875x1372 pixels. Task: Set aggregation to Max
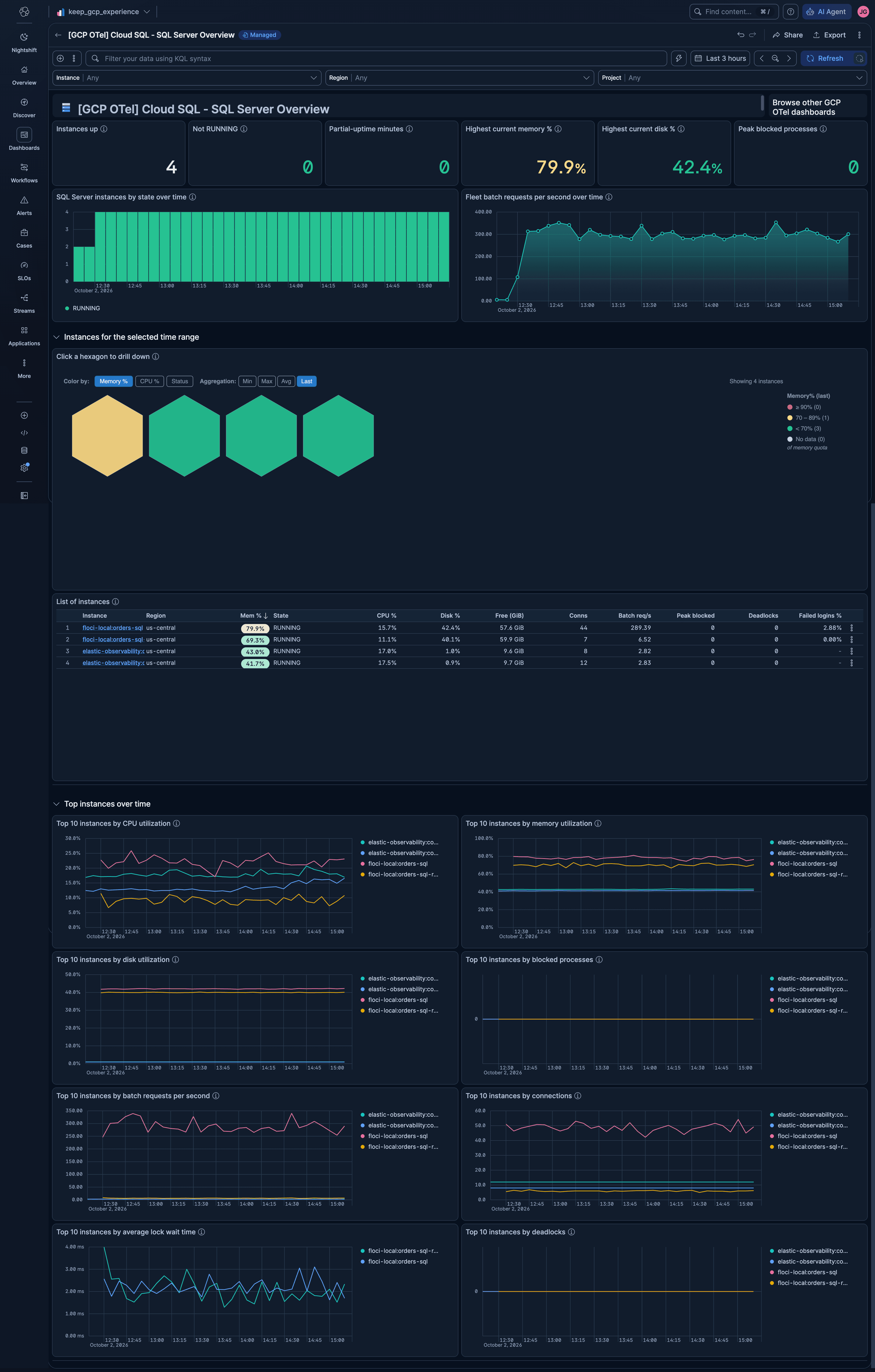pyautogui.click(x=267, y=381)
